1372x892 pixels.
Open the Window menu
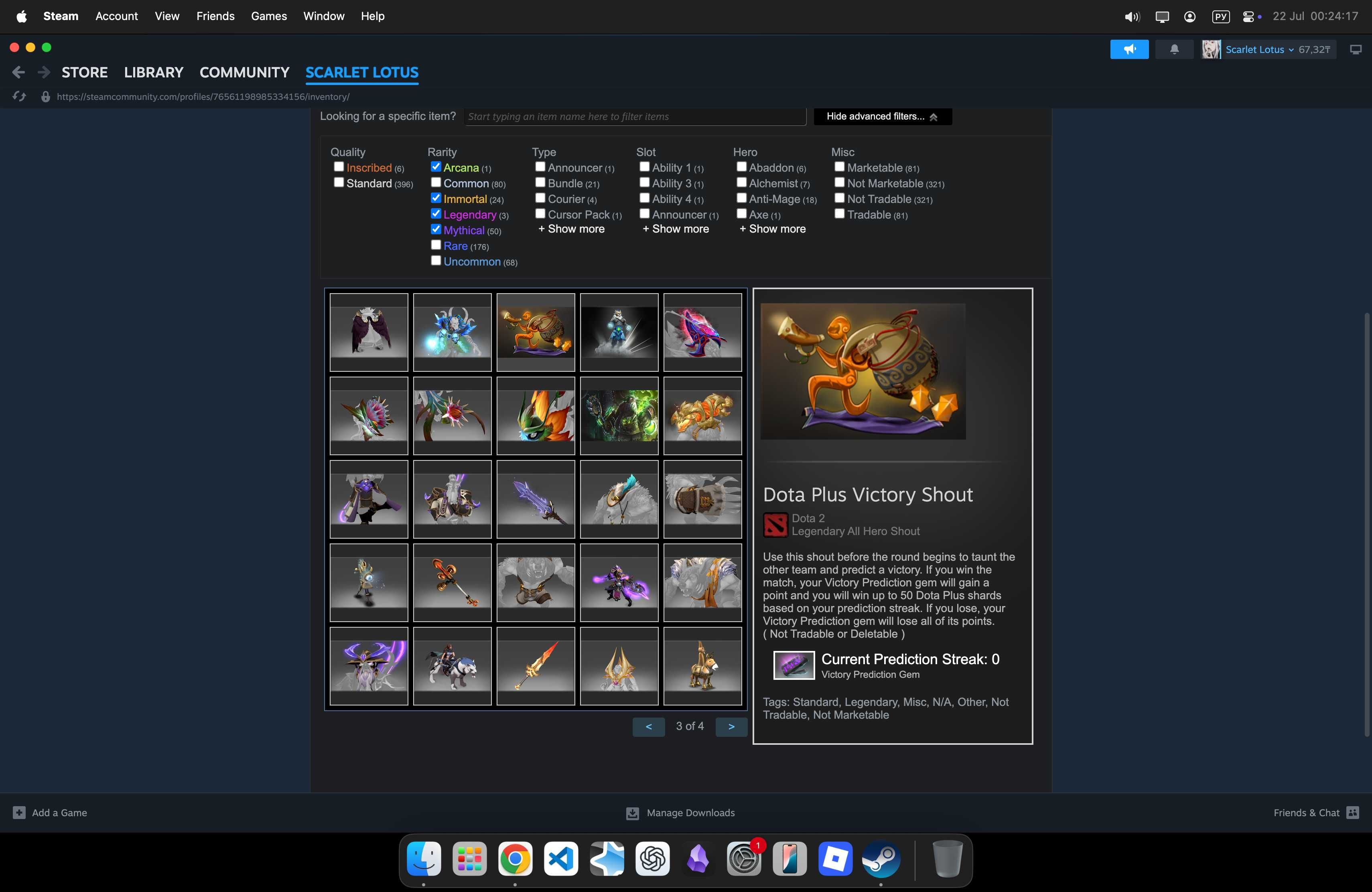point(323,16)
